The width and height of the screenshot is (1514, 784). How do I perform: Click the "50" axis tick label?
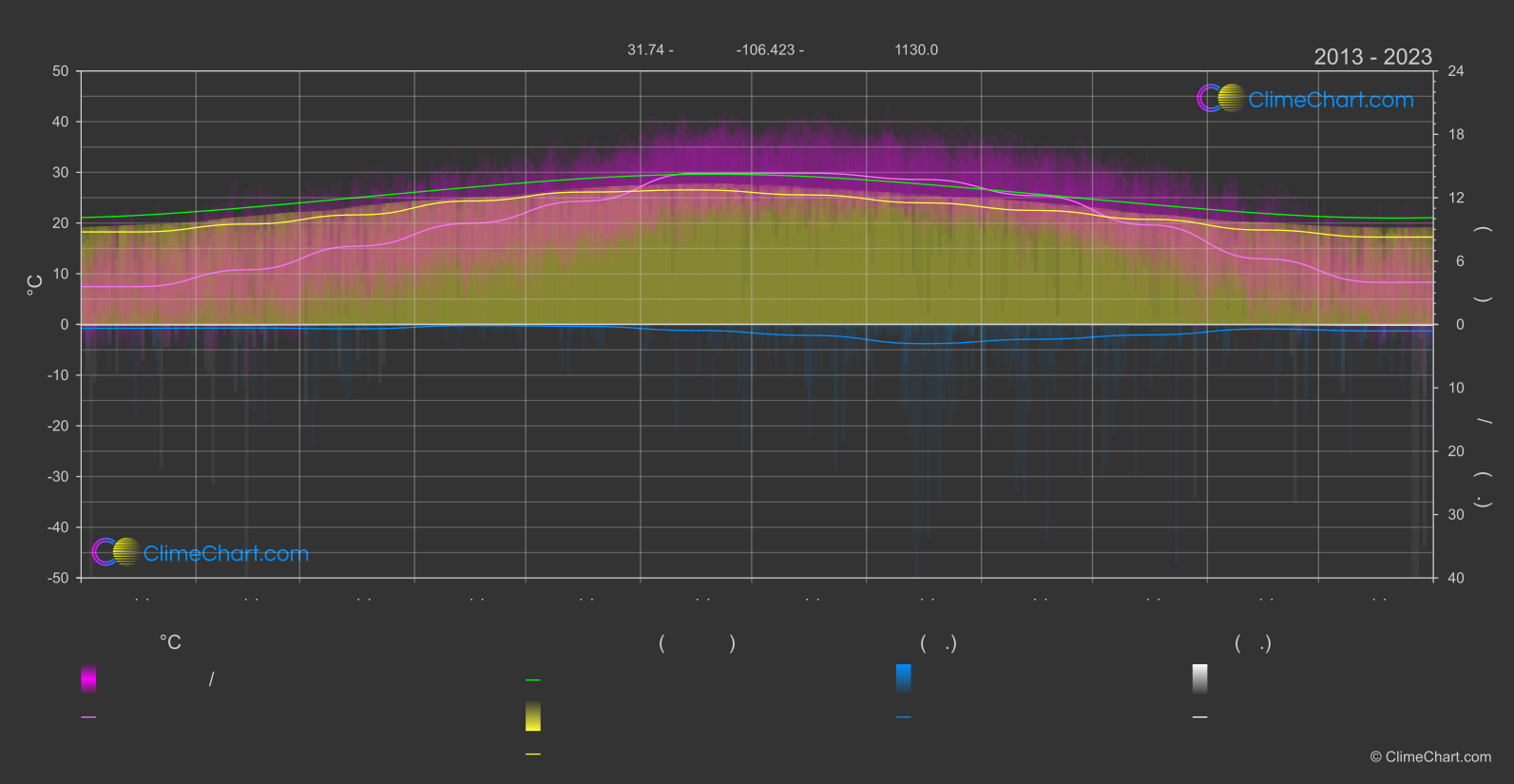coord(61,71)
